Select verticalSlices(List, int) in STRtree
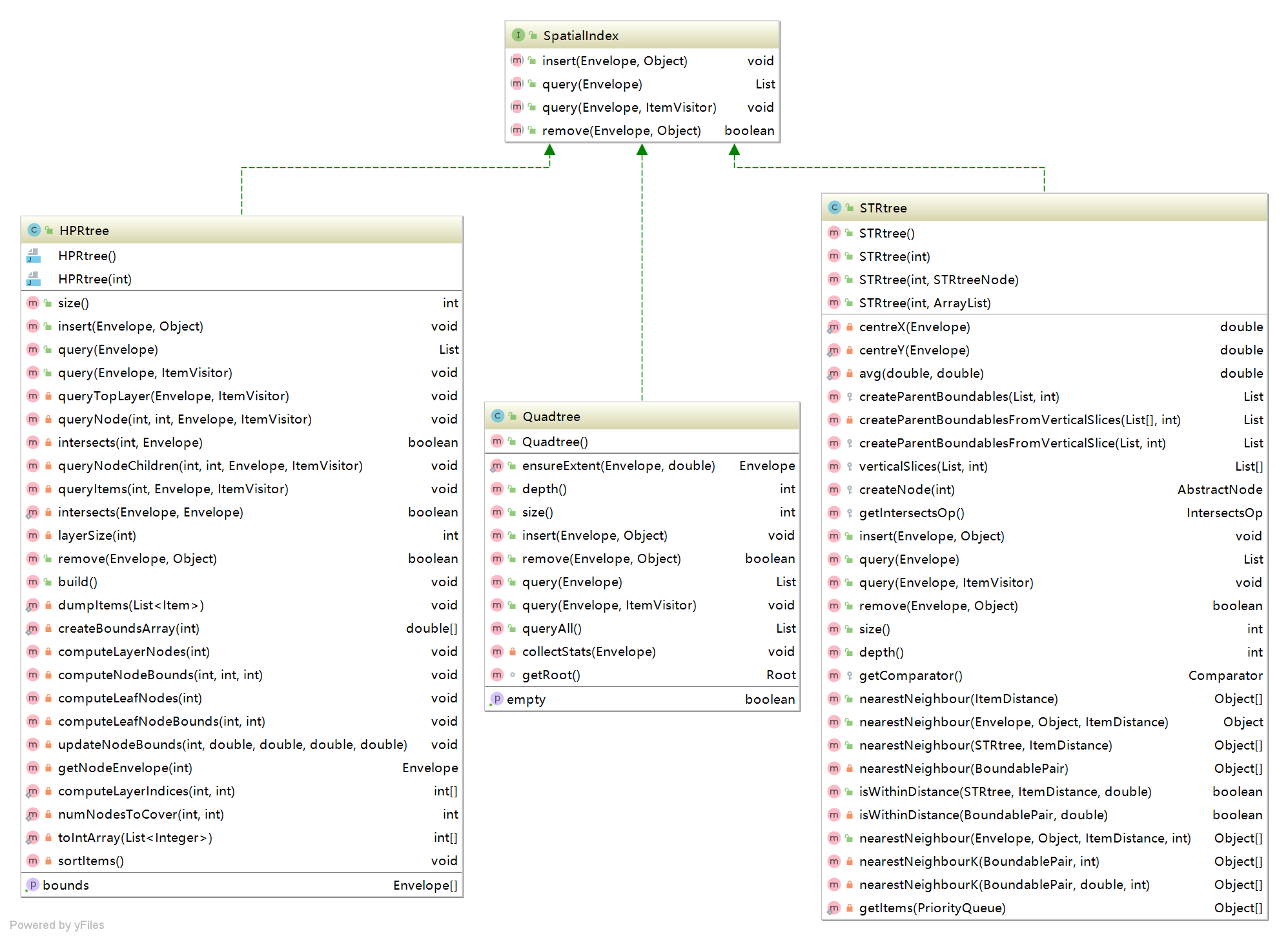 (x=923, y=466)
